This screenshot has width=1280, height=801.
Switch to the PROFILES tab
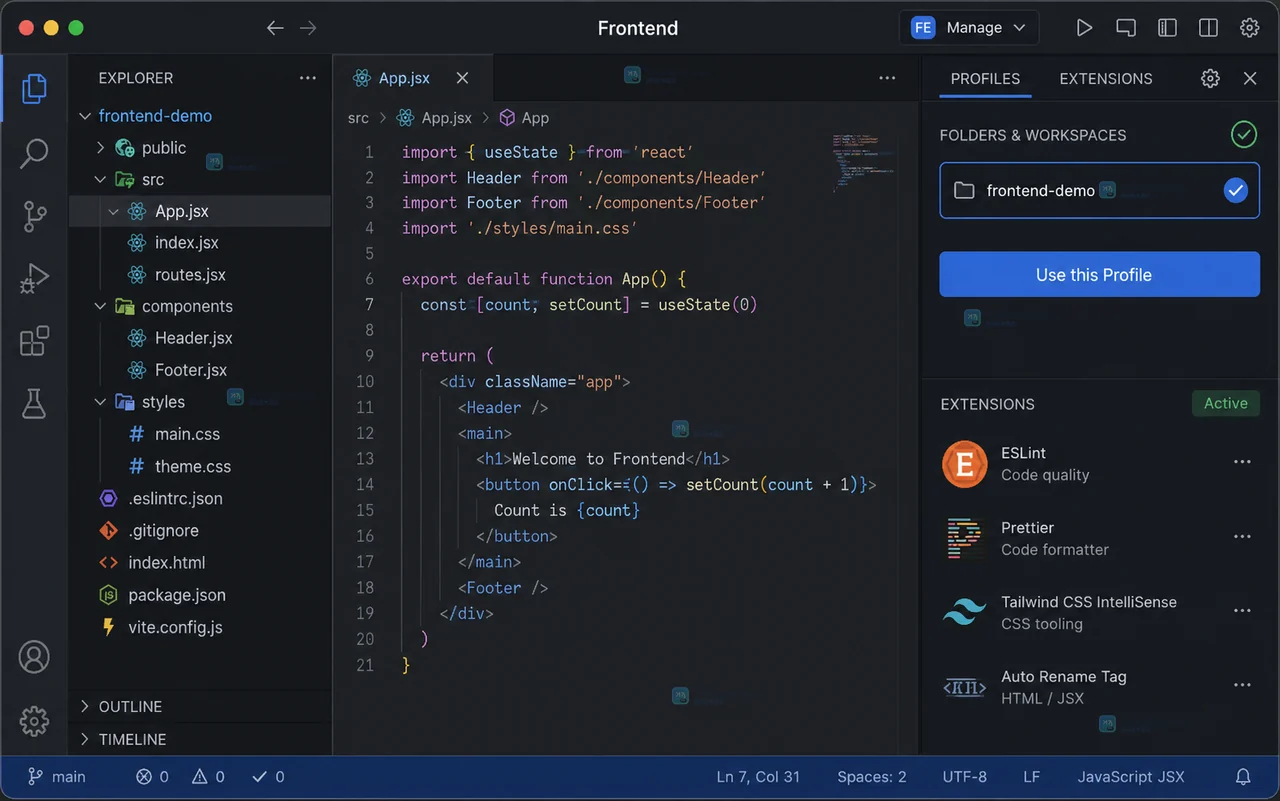click(x=985, y=79)
